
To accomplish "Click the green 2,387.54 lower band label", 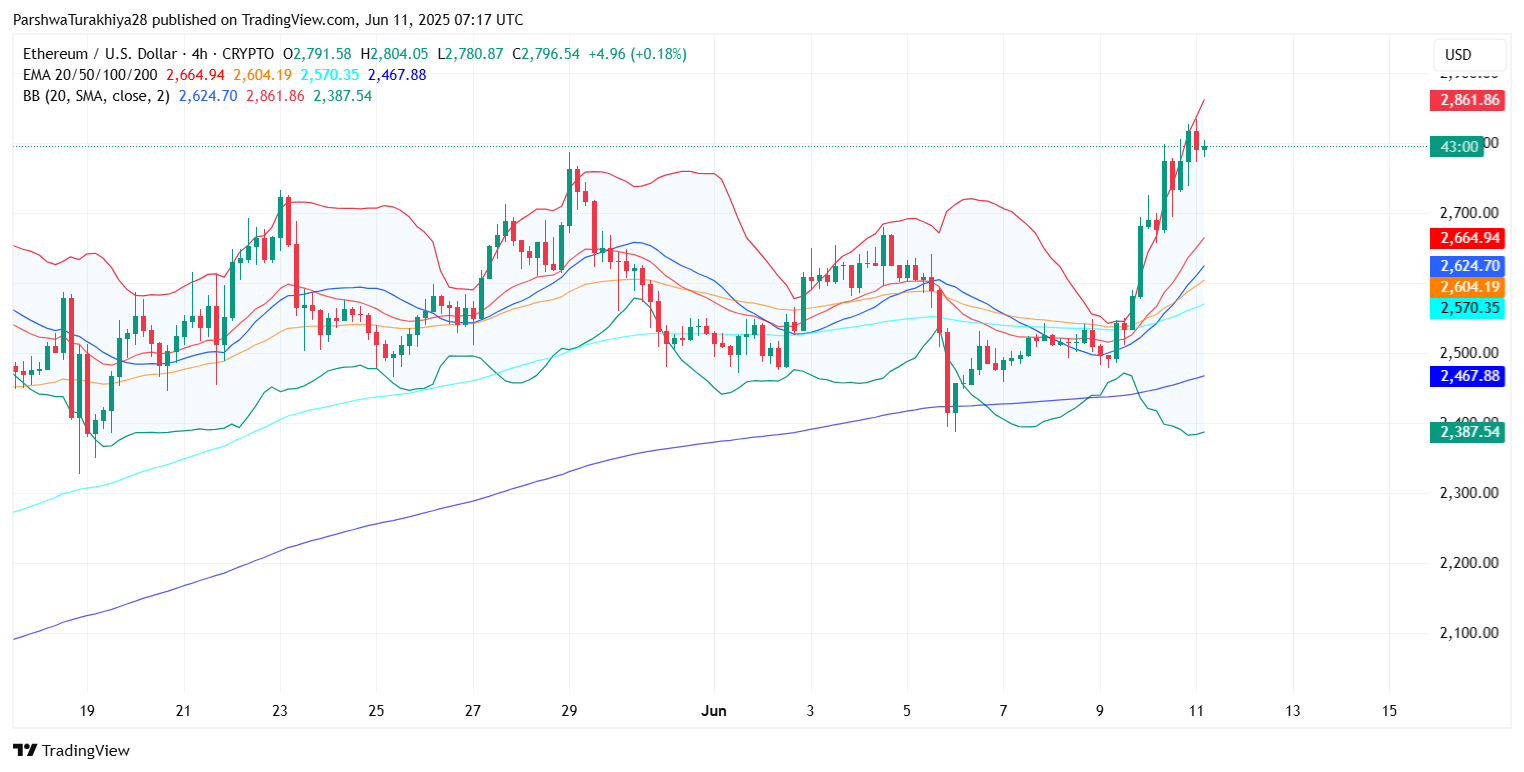I will point(1467,432).
